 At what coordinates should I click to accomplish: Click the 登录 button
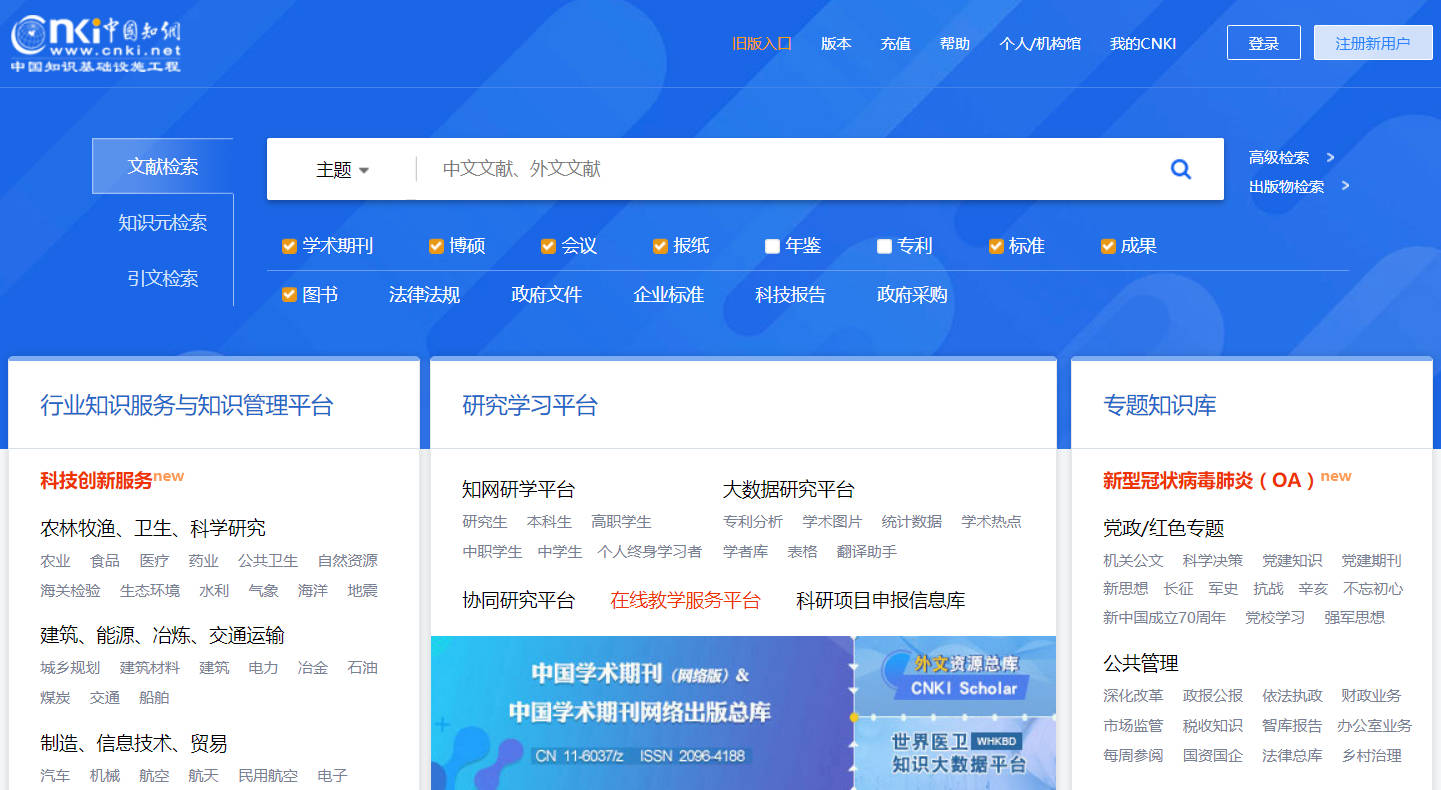click(1264, 43)
